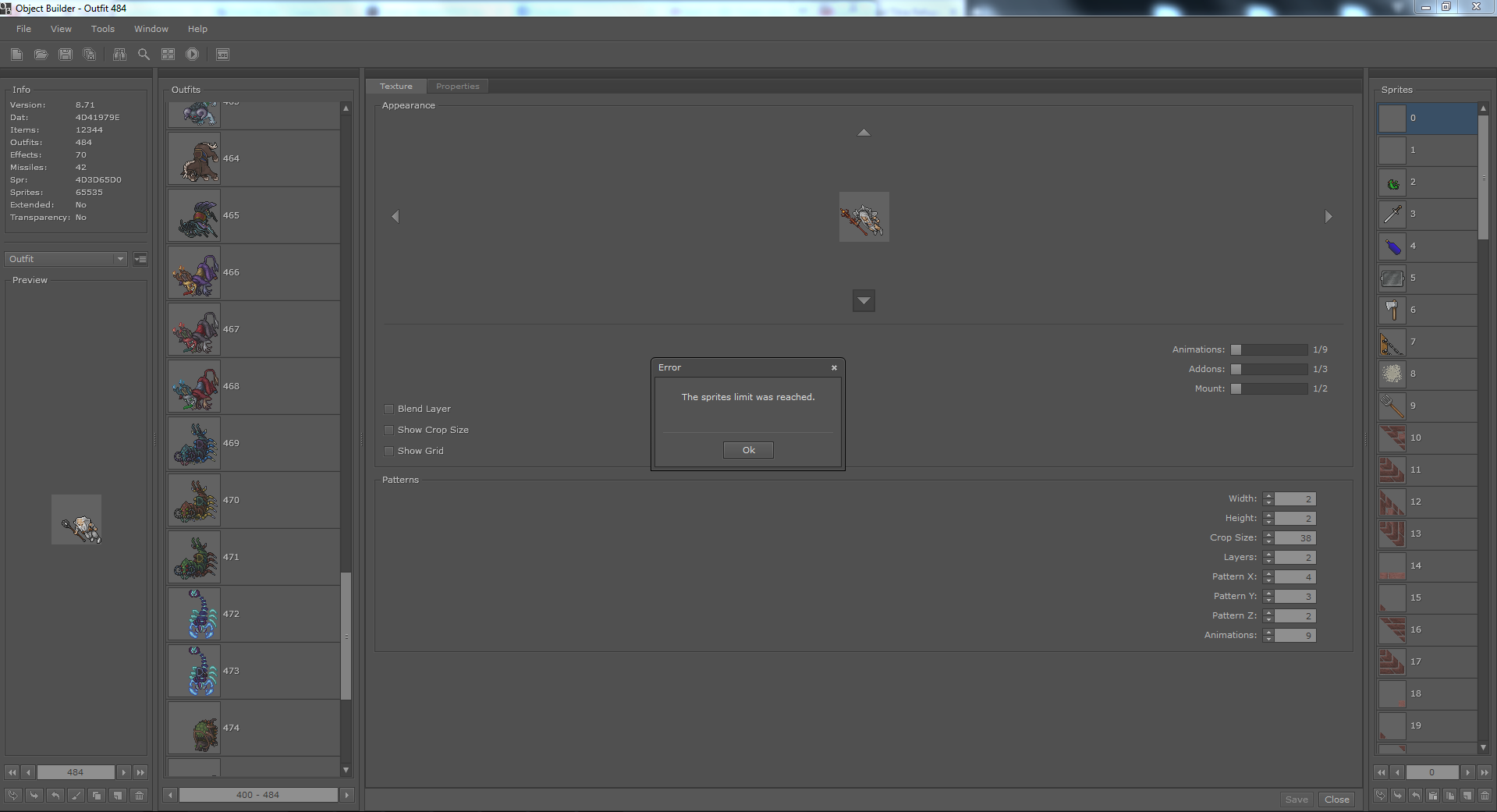Open the Outfit category dropdown

click(x=66, y=259)
